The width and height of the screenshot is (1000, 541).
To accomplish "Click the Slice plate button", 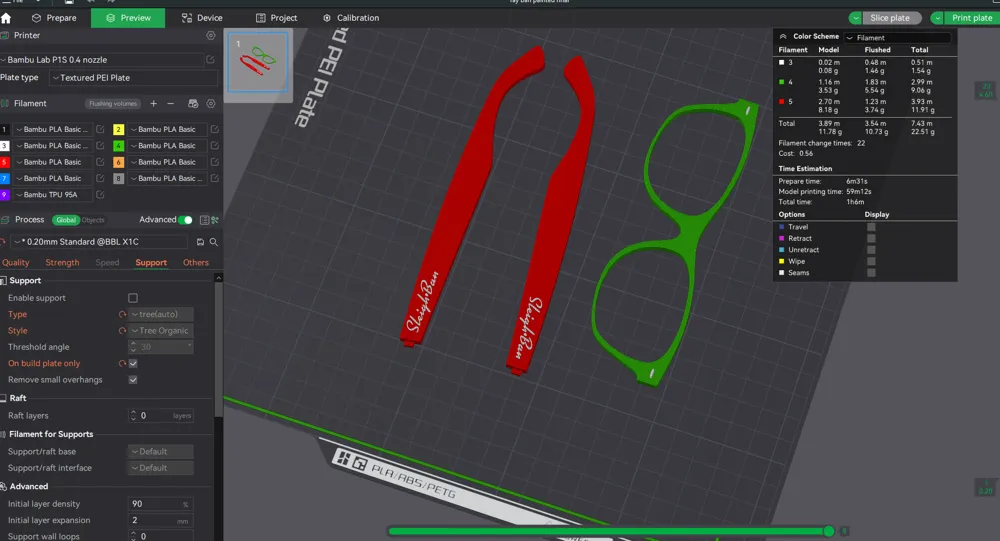I will click(x=890, y=18).
